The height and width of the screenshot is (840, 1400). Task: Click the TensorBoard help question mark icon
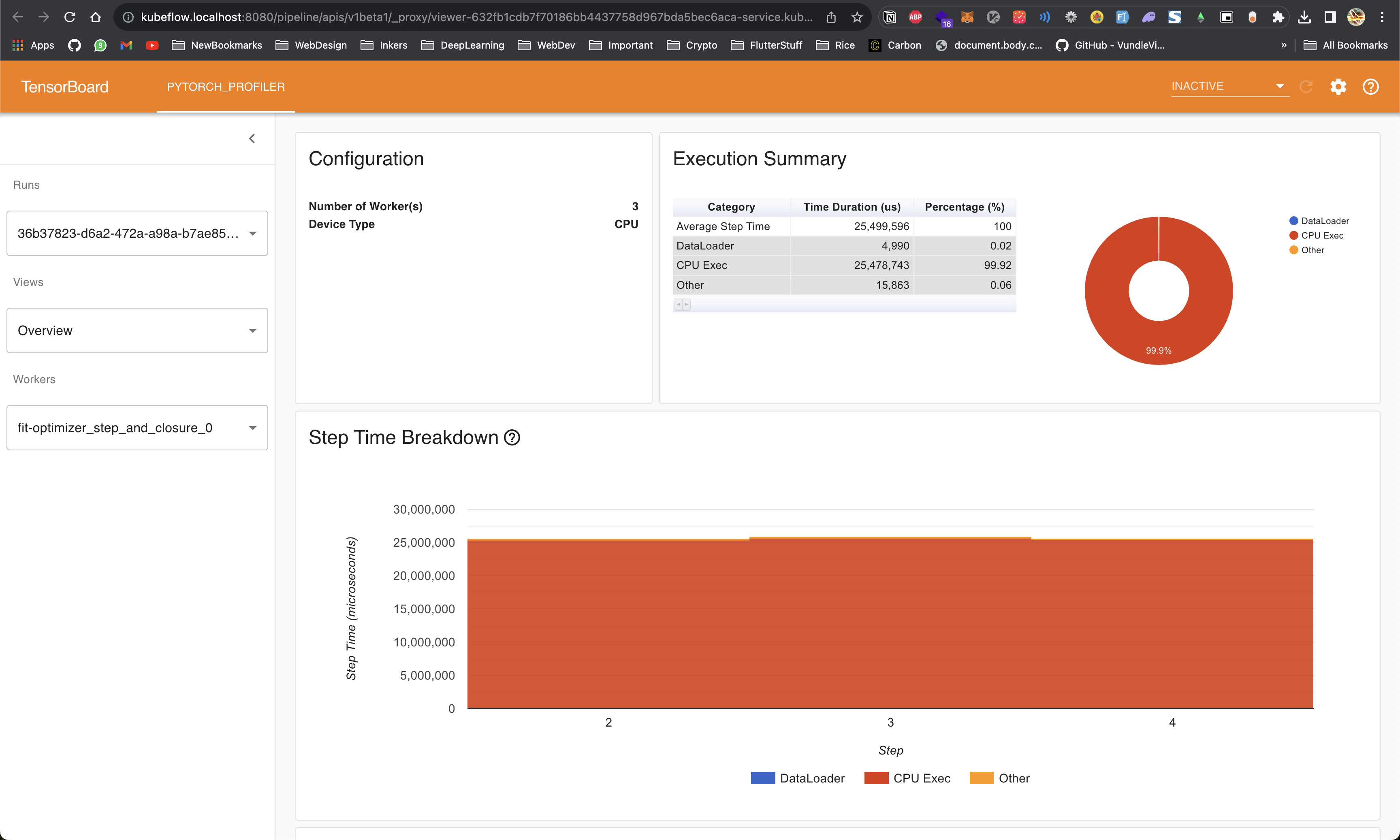pos(1370,87)
